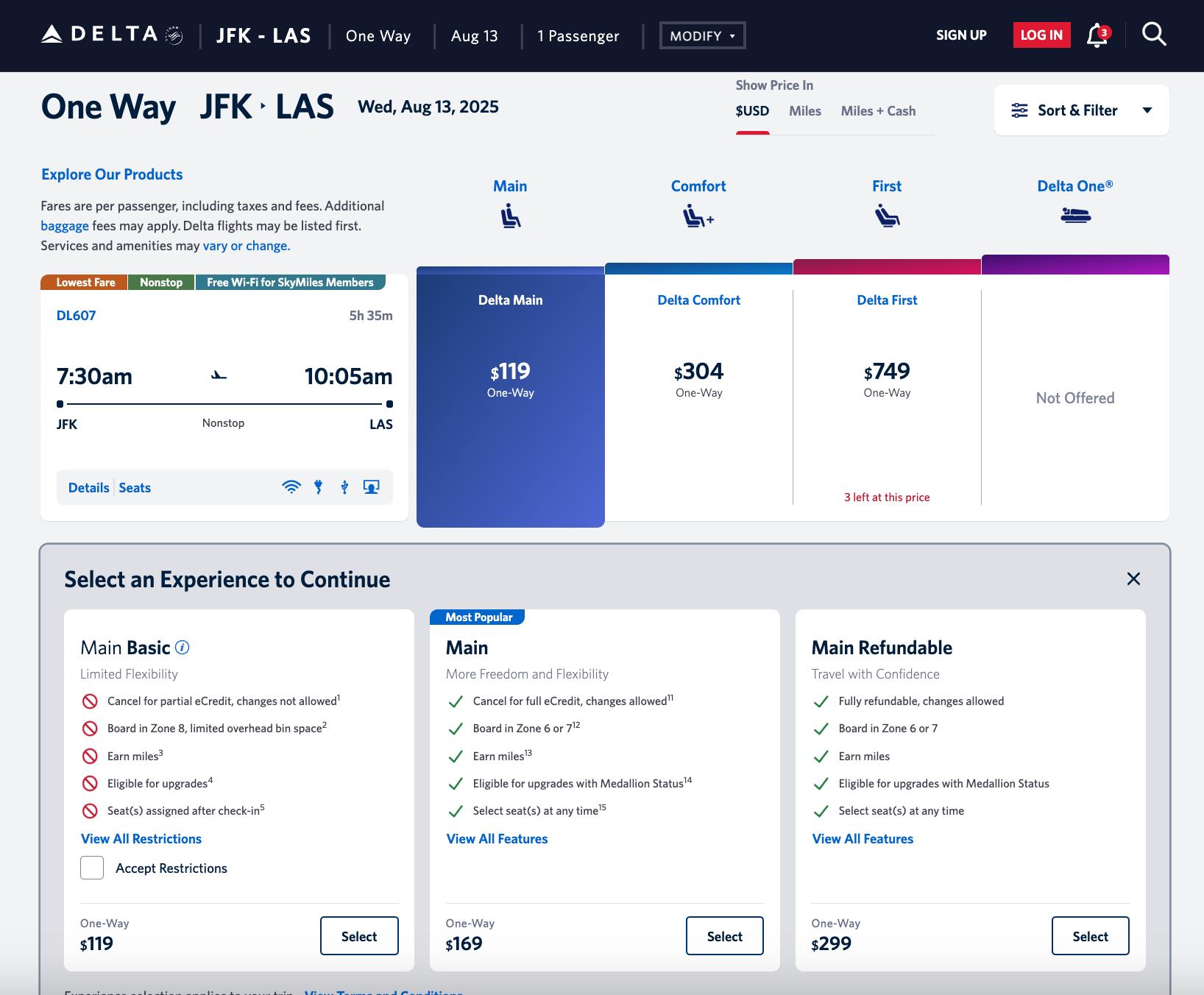Click the Wi-Fi amenity icon for DL607
This screenshot has width=1204, height=995.
[291, 487]
